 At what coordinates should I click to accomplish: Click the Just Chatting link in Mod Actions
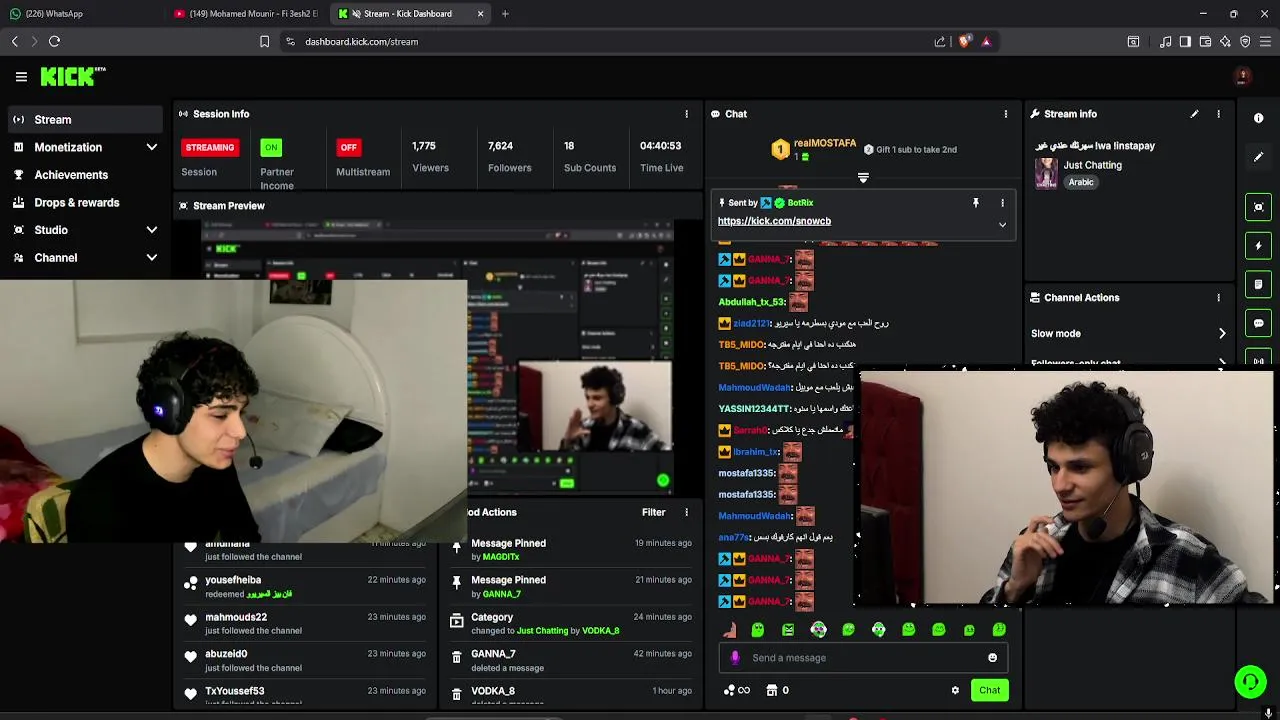coord(543,631)
